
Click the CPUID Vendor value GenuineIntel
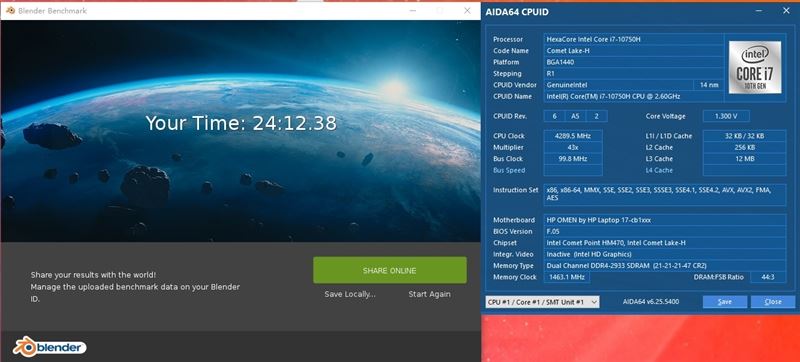[x=618, y=85]
